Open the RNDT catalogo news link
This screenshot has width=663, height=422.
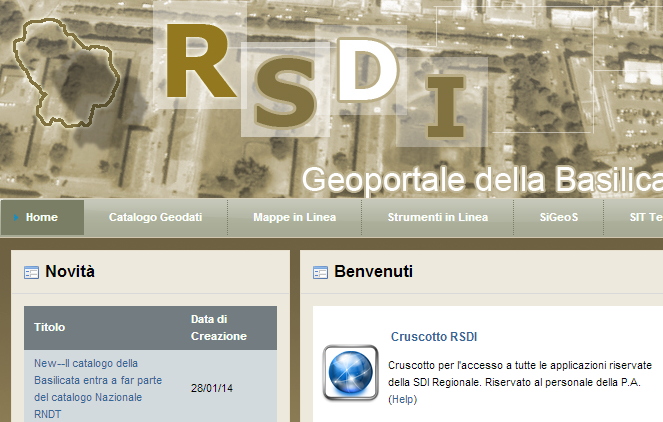(x=98, y=389)
